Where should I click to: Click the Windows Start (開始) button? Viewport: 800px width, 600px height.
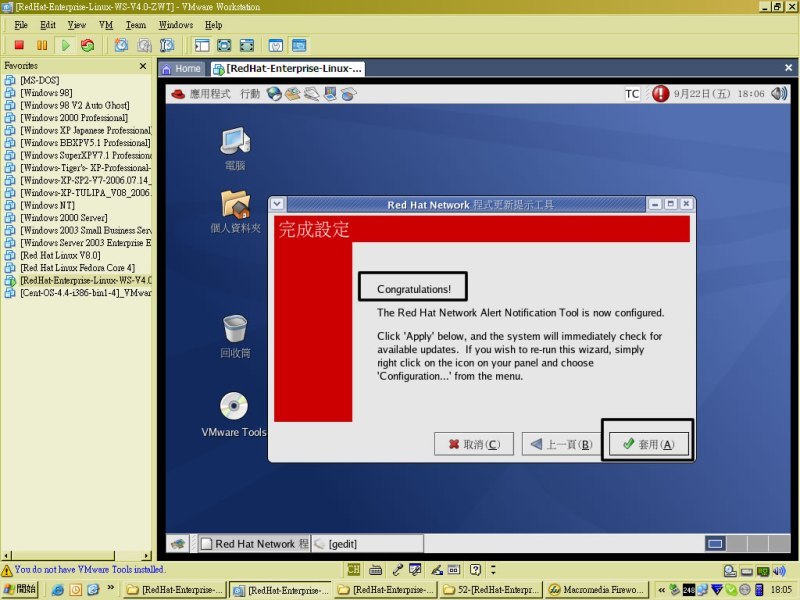19,590
